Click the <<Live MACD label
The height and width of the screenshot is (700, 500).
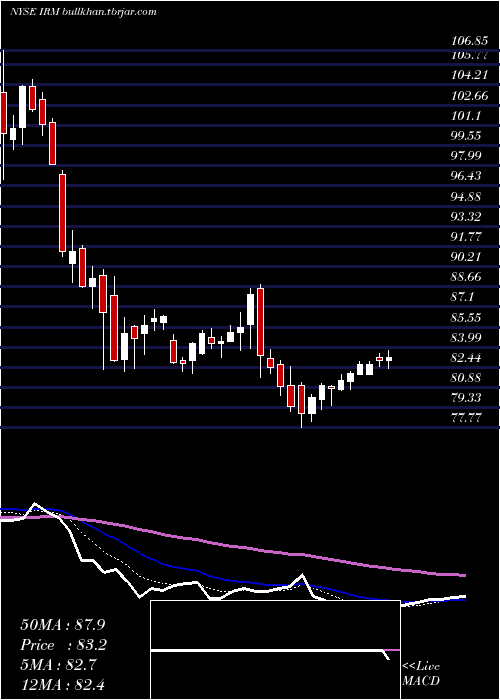(x=421, y=673)
